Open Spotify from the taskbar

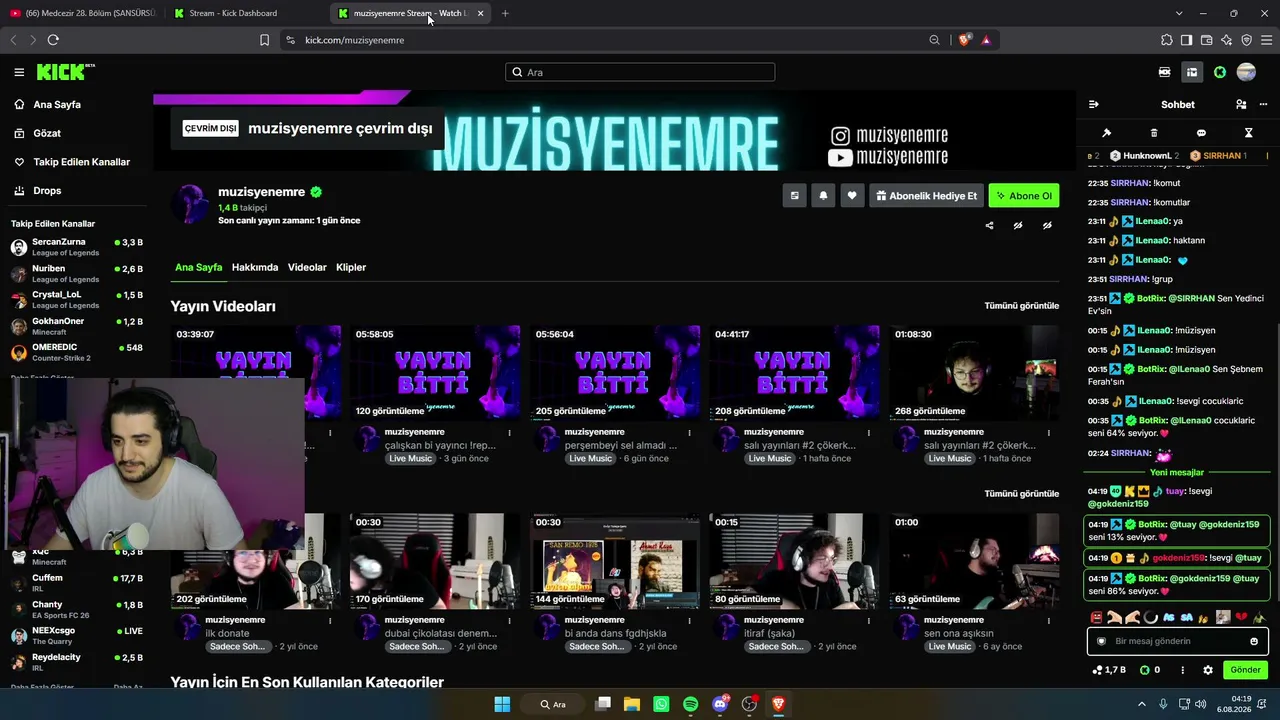(690, 704)
